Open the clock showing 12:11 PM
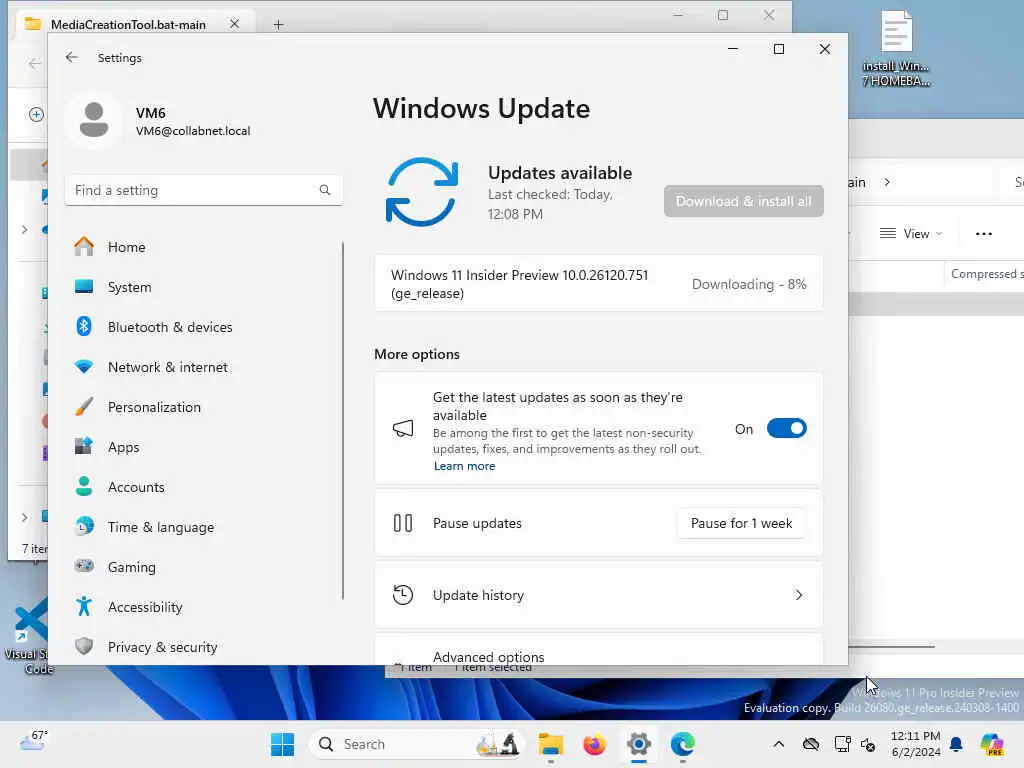Viewport: 1024px width, 768px height. [916, 744]
